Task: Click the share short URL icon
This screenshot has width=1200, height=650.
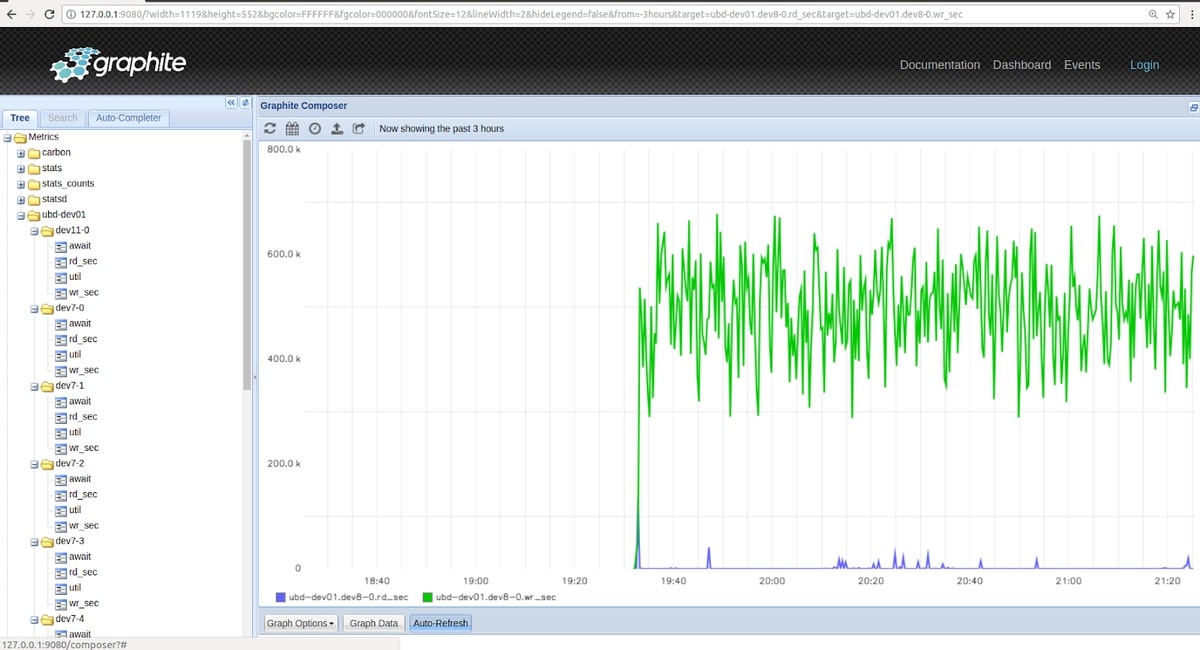Action: click(x=358, y=129)
